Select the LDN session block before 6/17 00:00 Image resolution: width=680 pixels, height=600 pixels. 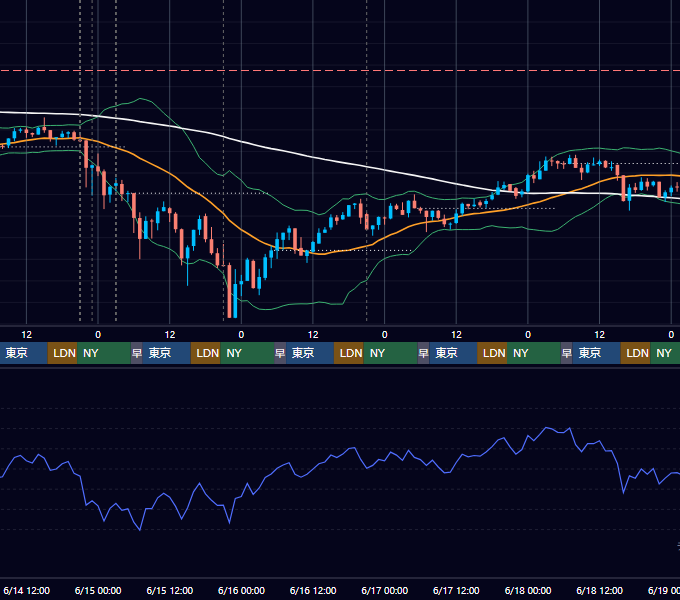(x=349, y=353)
